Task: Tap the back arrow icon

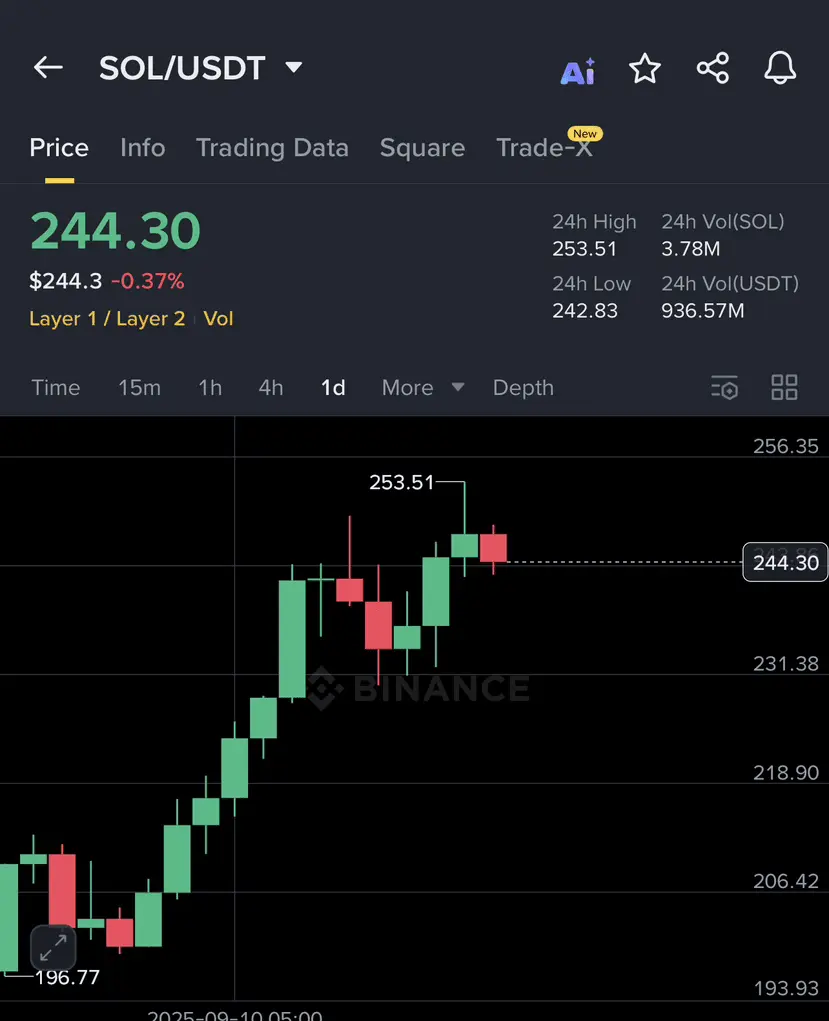Action: (48, 67)
